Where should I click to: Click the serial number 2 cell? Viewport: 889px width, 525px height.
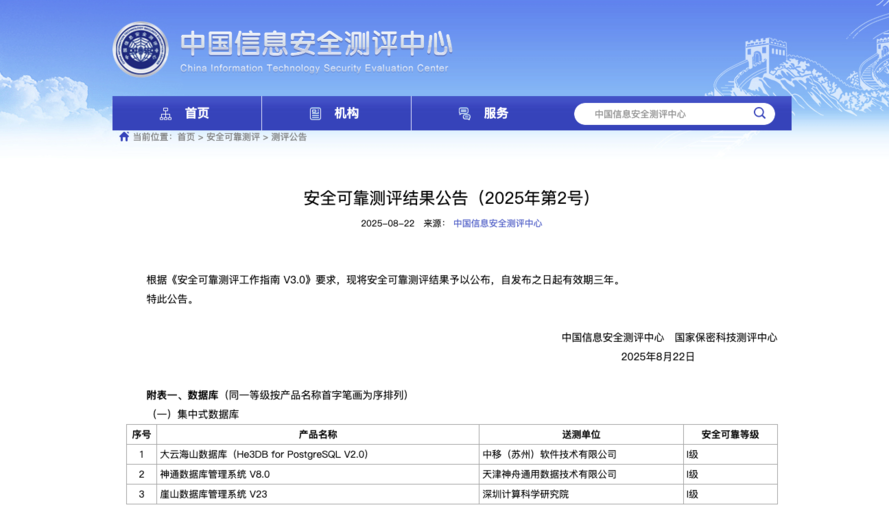pyautogui.click(x=141, y=474)
